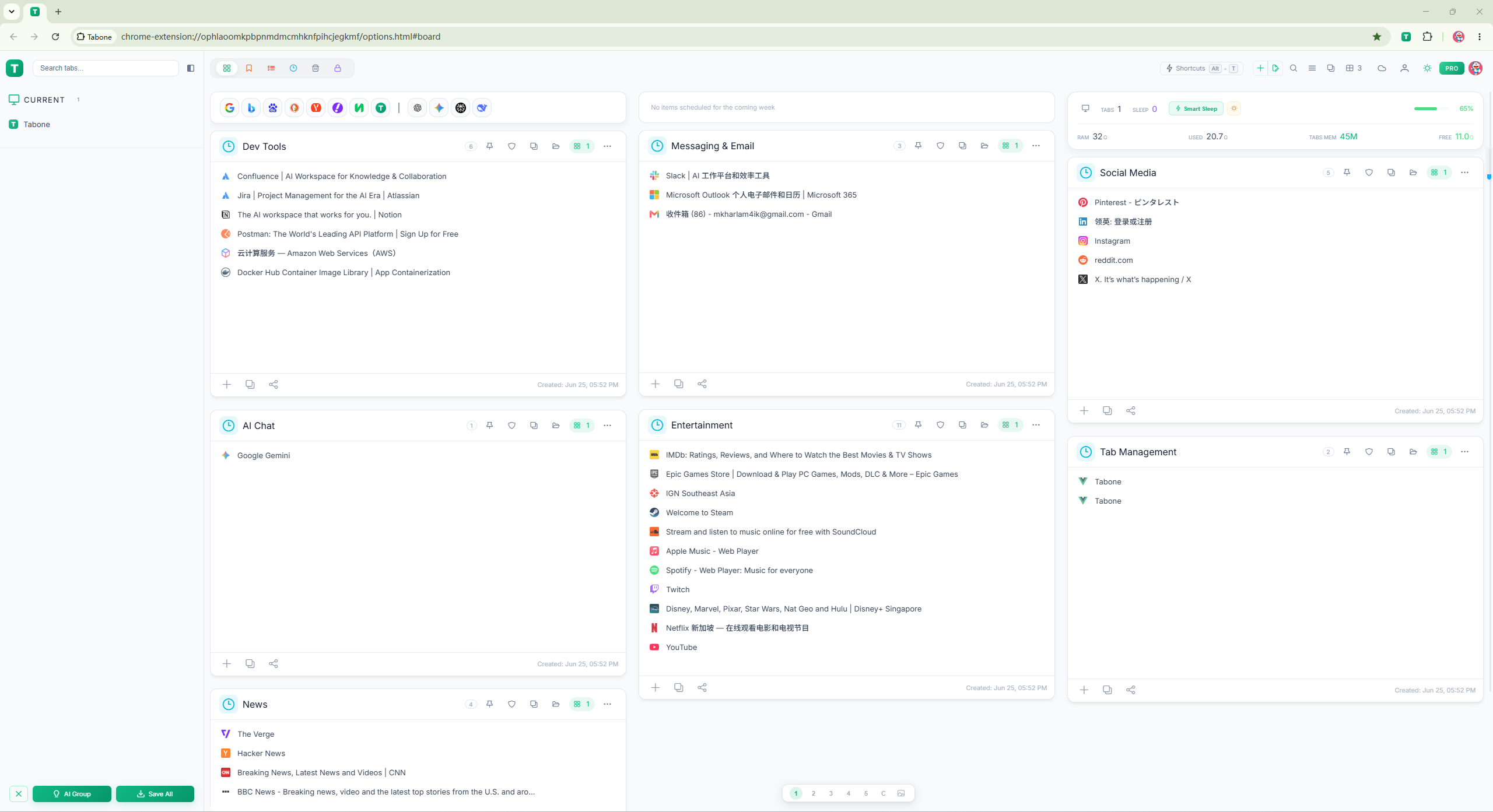Screen dimensions: 1493x812
Task: Bookmark this page with the star icon
Action: click(x=1377, y=37)
